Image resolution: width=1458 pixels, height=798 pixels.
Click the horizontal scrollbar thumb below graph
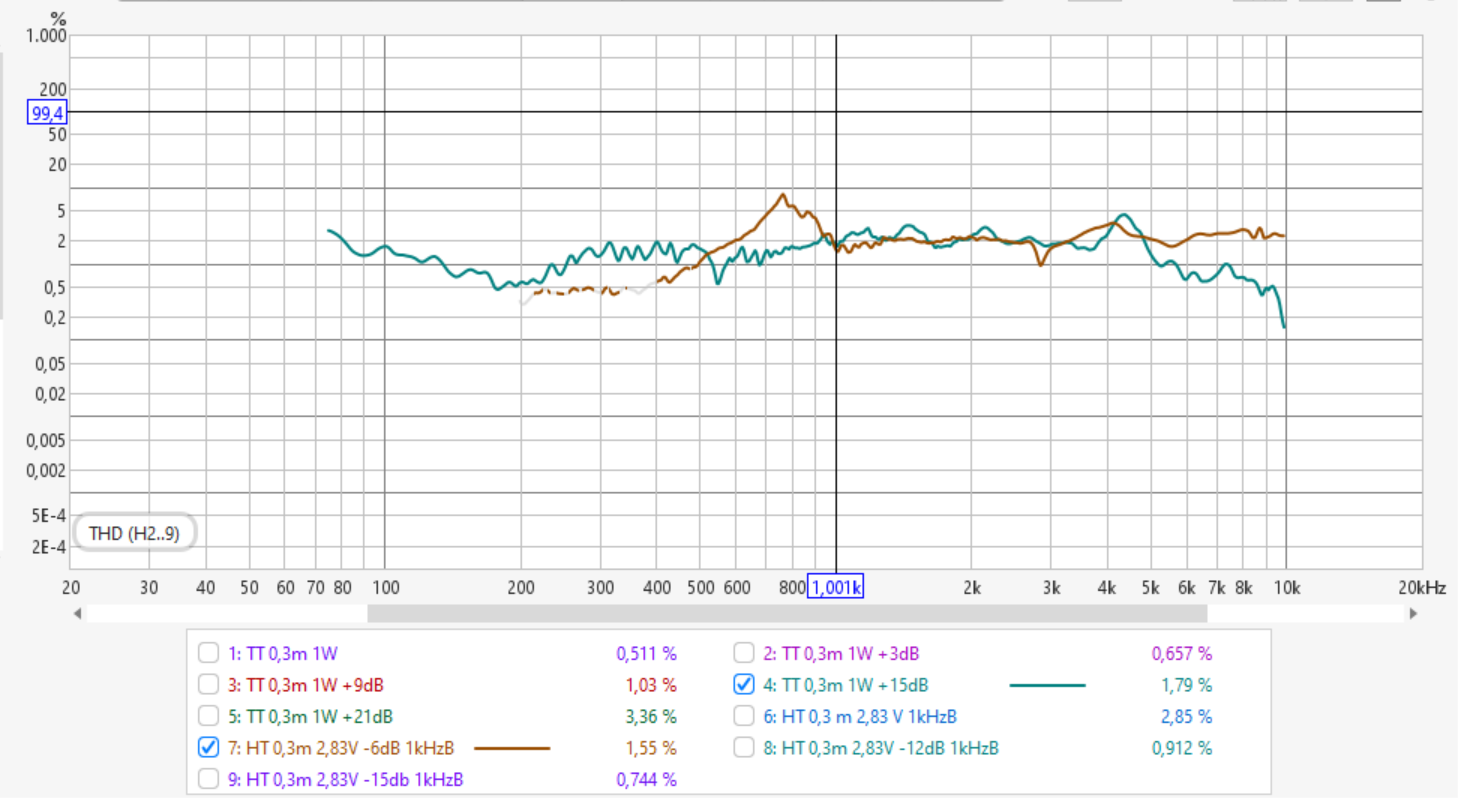786,613
